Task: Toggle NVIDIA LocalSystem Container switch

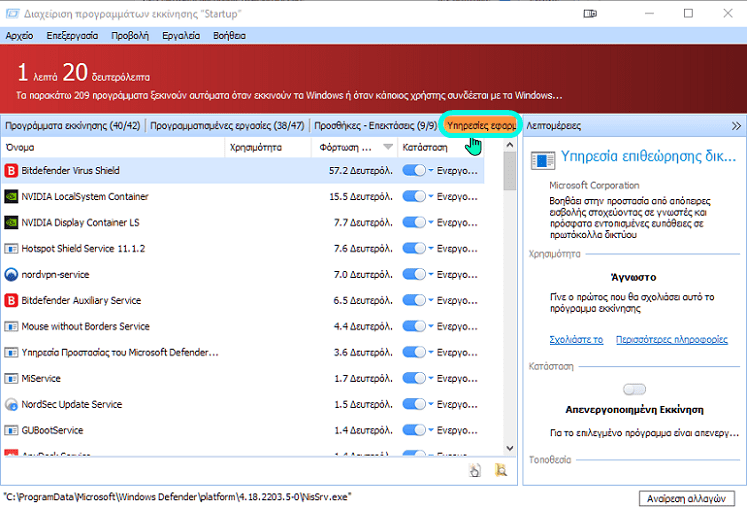Action: click(x=414, y=196)
